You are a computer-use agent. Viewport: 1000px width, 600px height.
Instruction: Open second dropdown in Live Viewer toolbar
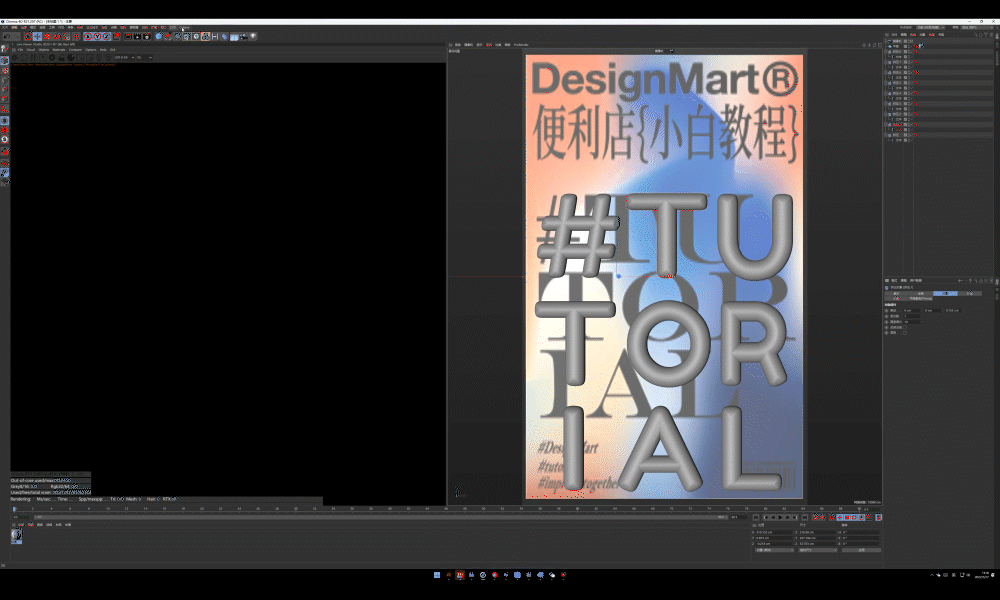pyautogui.click(x=144, y=57)
